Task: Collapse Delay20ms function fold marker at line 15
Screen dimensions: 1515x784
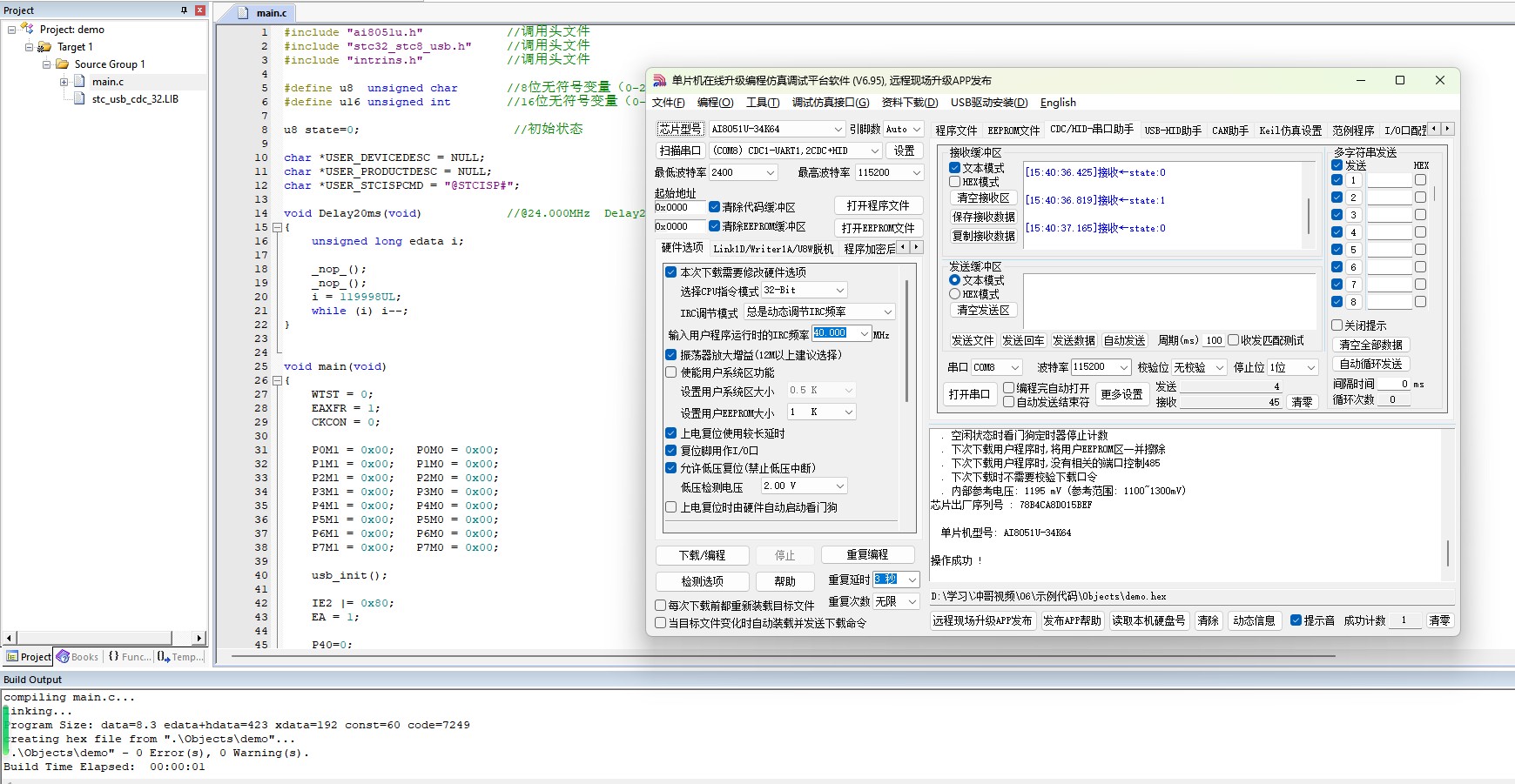Action: pos(277,227)
